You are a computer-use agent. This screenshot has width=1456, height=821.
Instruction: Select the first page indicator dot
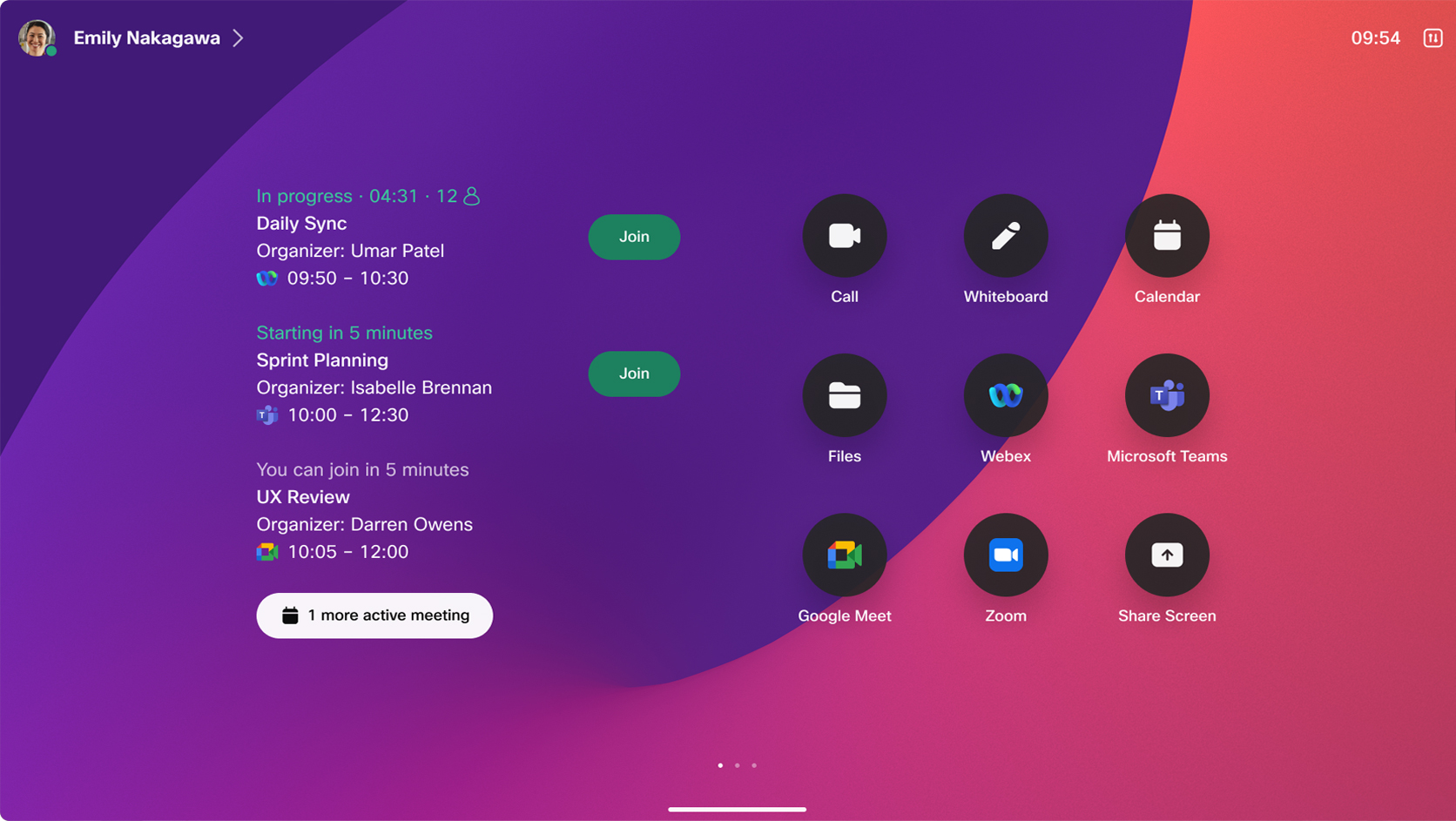pos(720,765)
